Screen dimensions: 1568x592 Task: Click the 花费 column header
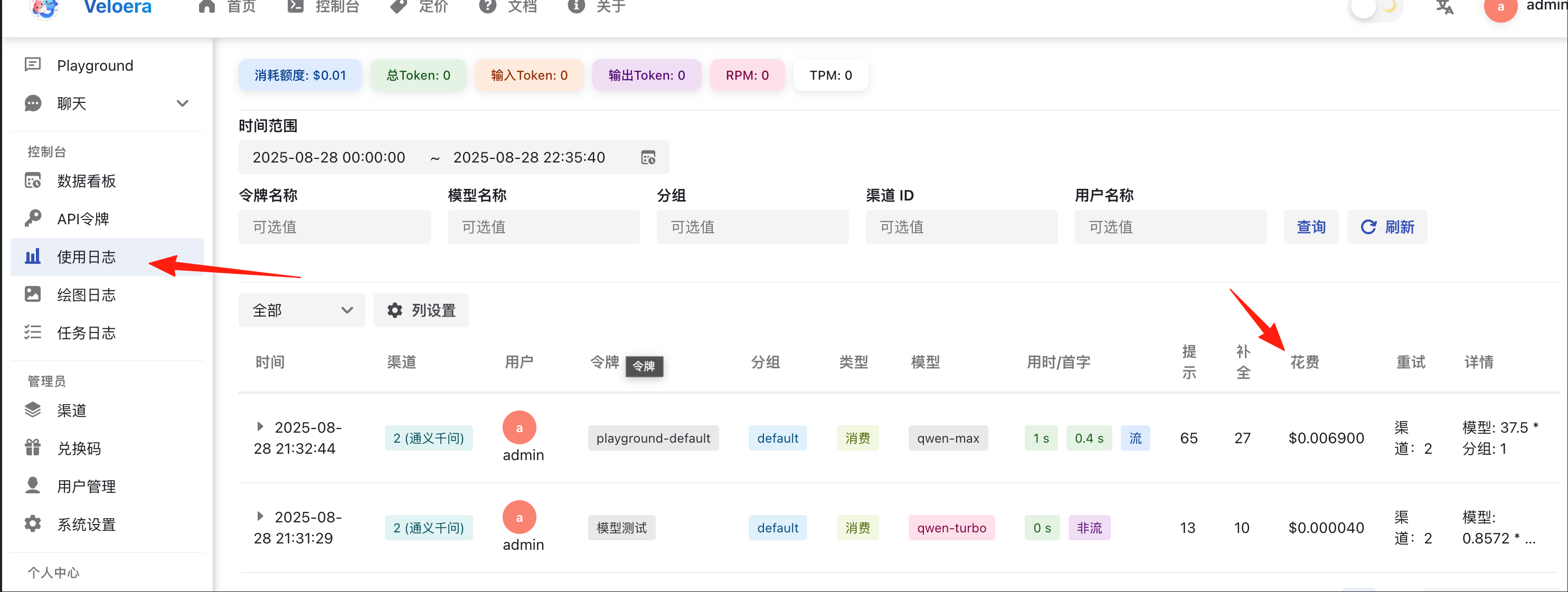pyautogui.click(x=1305, y=362)
